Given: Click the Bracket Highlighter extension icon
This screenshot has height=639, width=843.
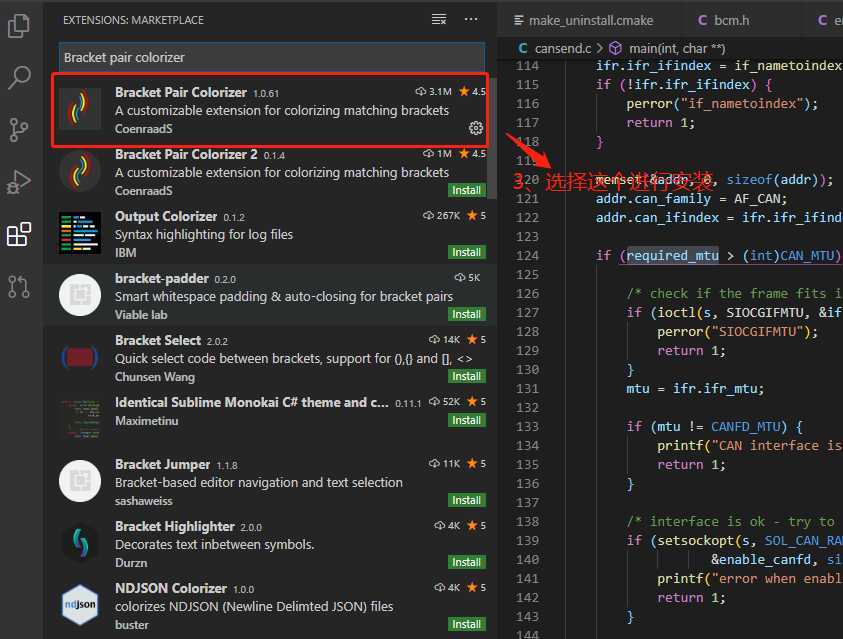Looking at the screenshot, I should (x=80, y=543).
